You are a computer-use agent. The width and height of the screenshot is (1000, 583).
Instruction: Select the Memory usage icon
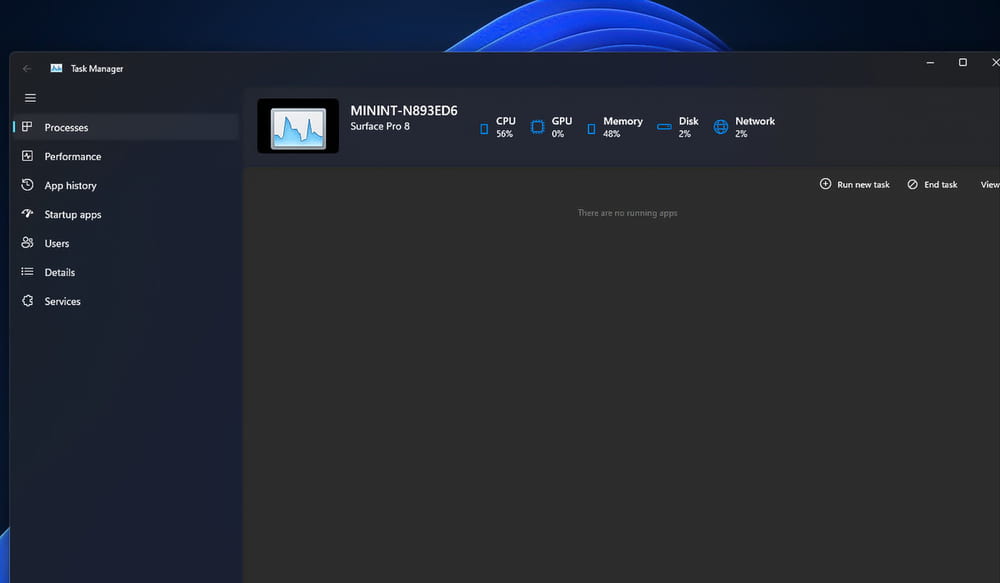click(591, 128)
